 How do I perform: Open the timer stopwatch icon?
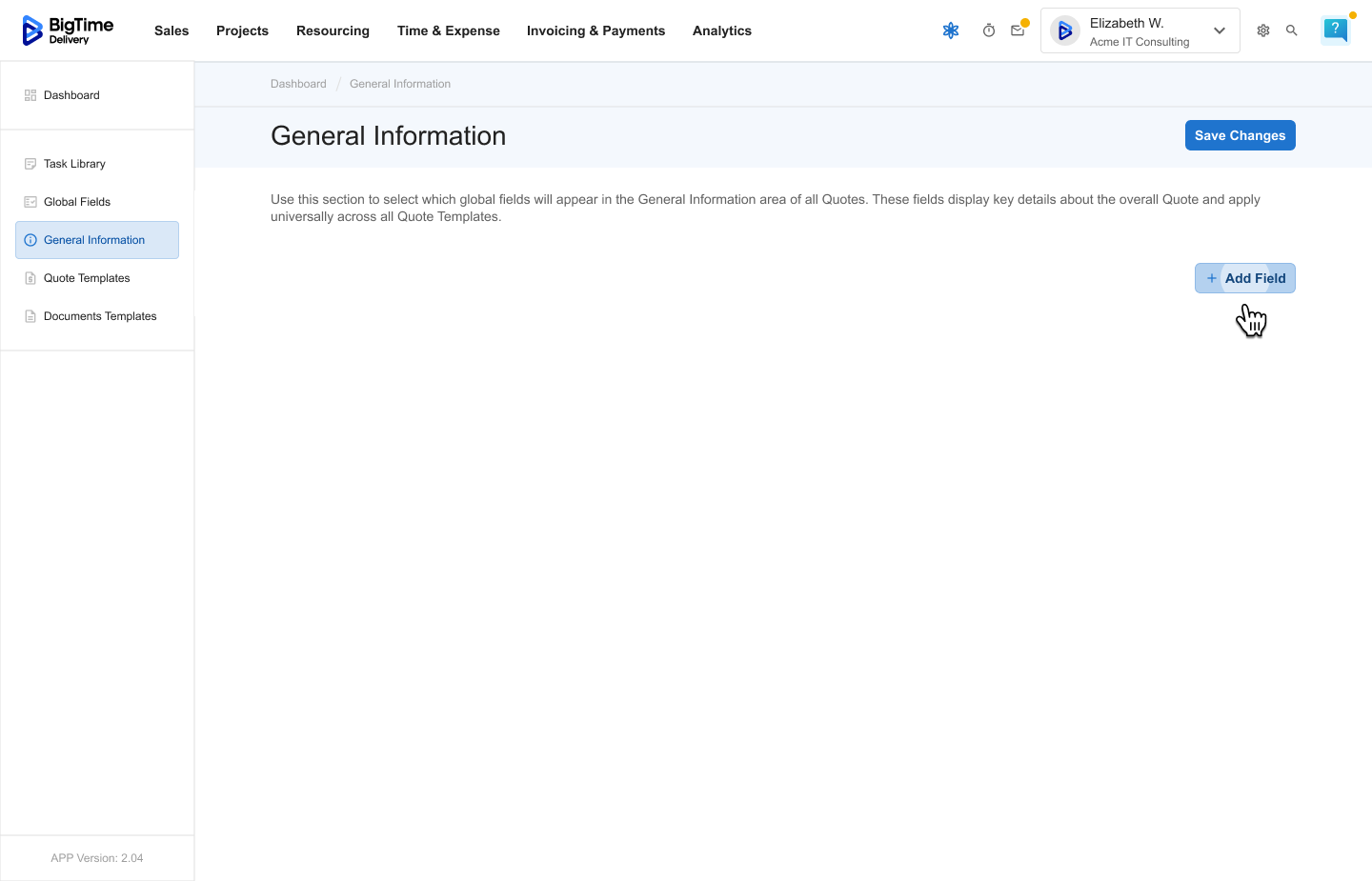pyautogui.click(x=989, y=30)
